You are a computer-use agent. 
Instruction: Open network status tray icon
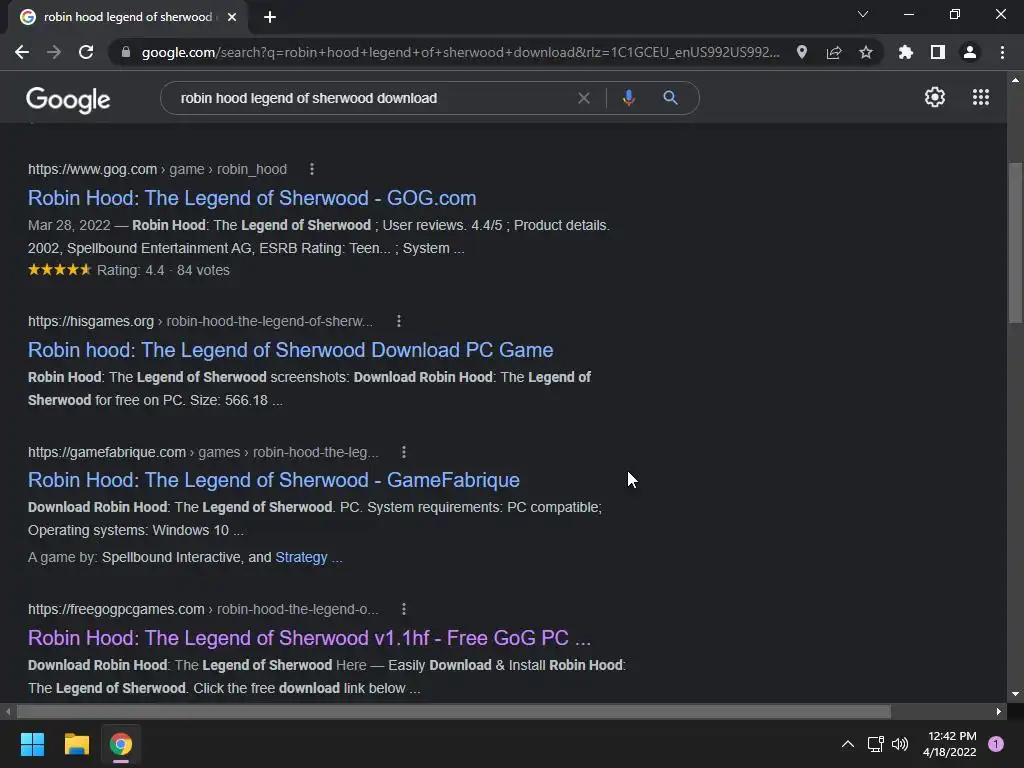click(x=875, y=744)
